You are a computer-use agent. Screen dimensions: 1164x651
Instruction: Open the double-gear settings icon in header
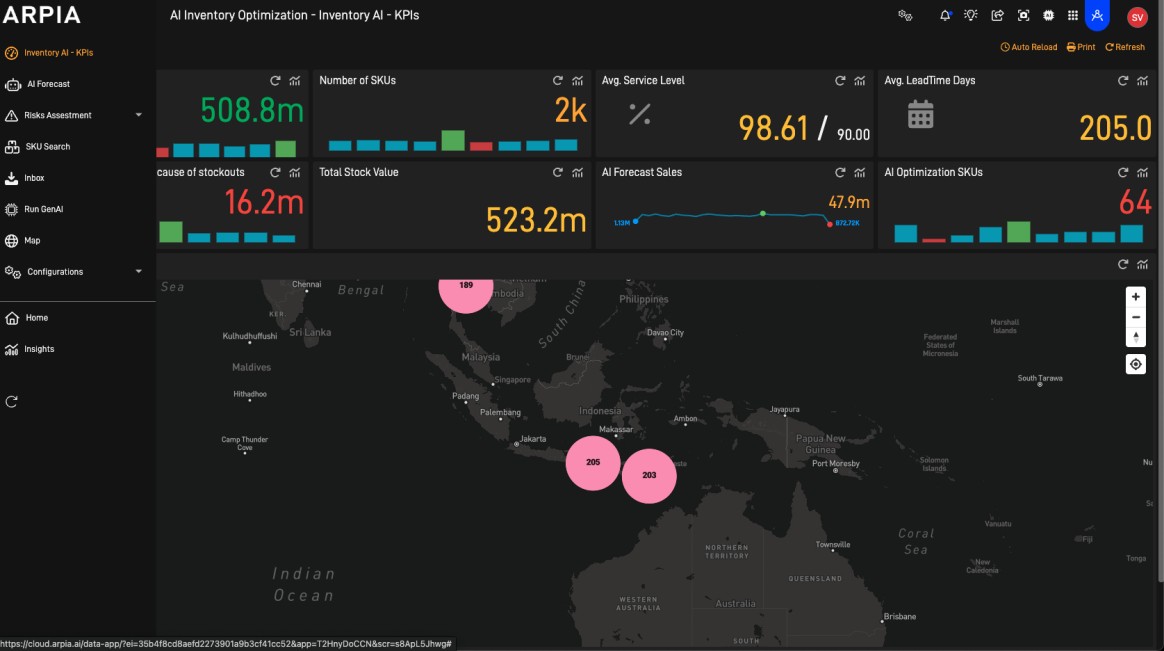[x=905, y=16]
